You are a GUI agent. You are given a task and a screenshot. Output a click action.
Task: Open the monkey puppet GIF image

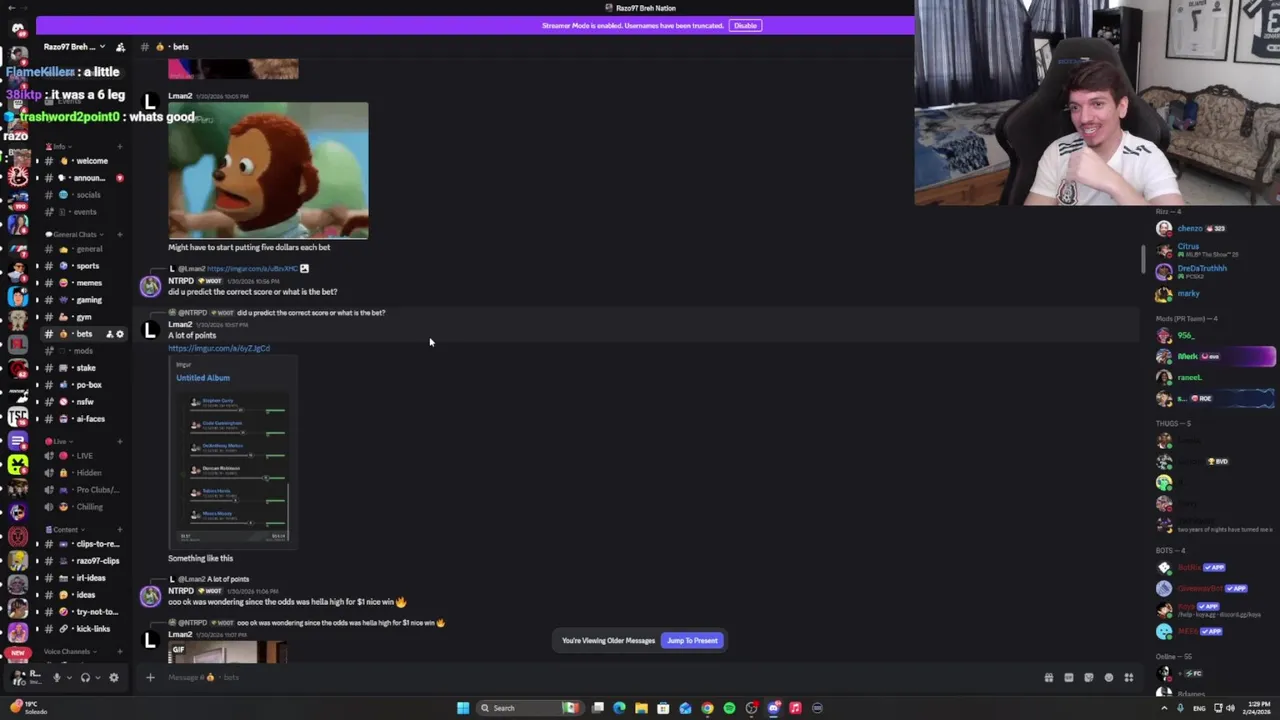268,171
